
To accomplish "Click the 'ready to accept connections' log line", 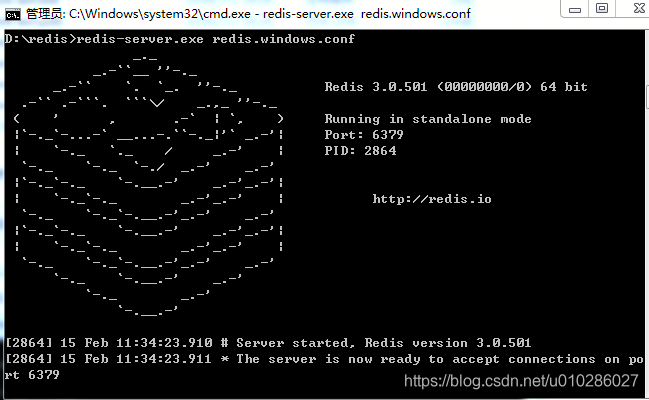I will (x=324, y=359).
